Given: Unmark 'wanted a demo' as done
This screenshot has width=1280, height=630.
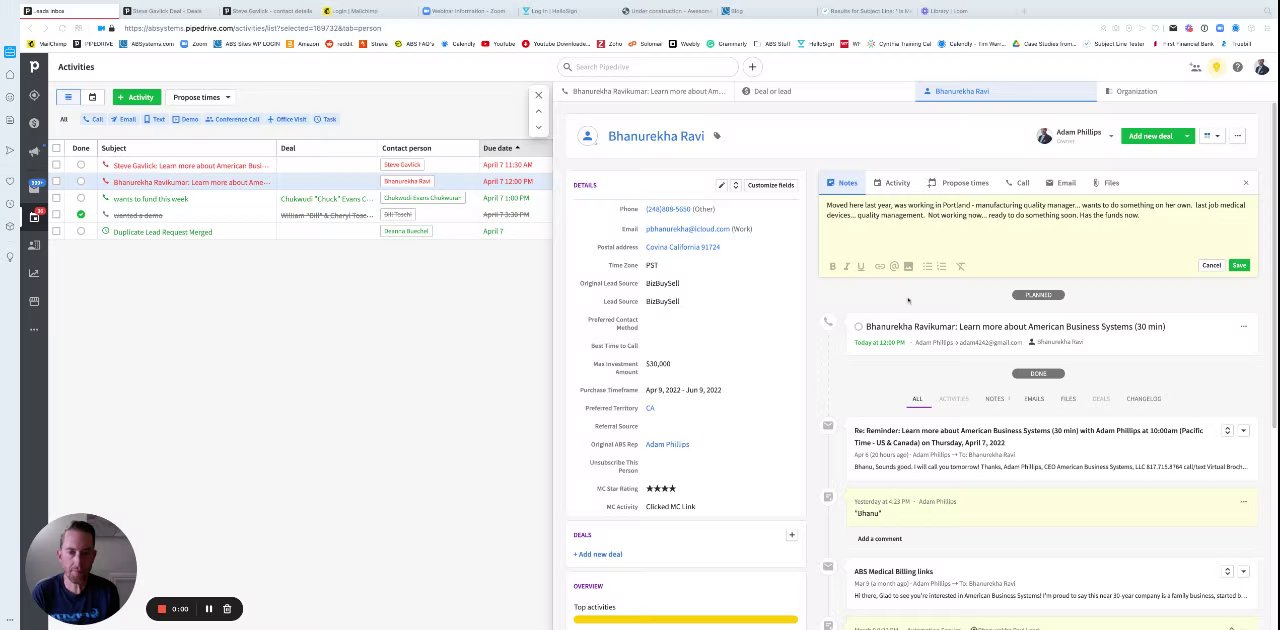Looking at the screenshot, I should coord(81,215).
